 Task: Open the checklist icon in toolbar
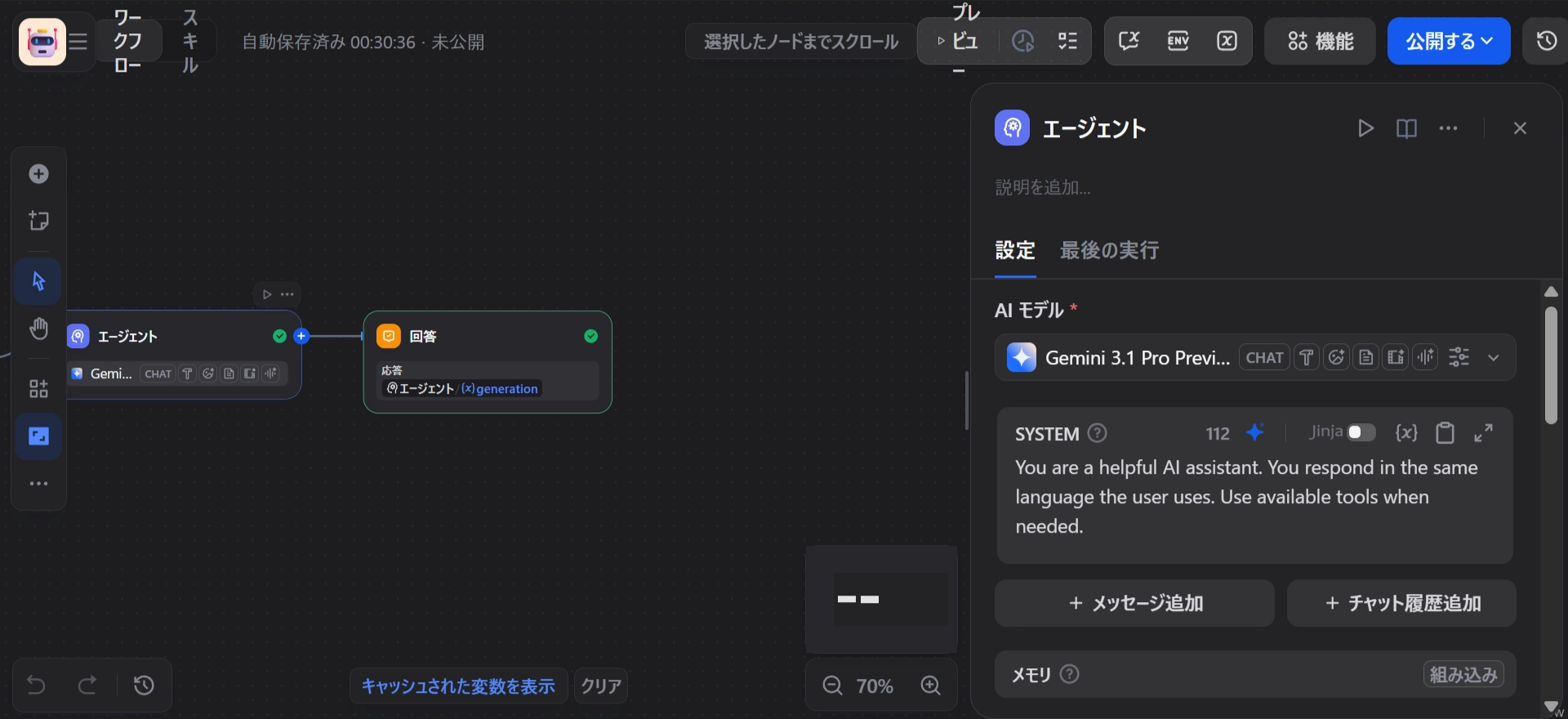[x=1068, y=41]
